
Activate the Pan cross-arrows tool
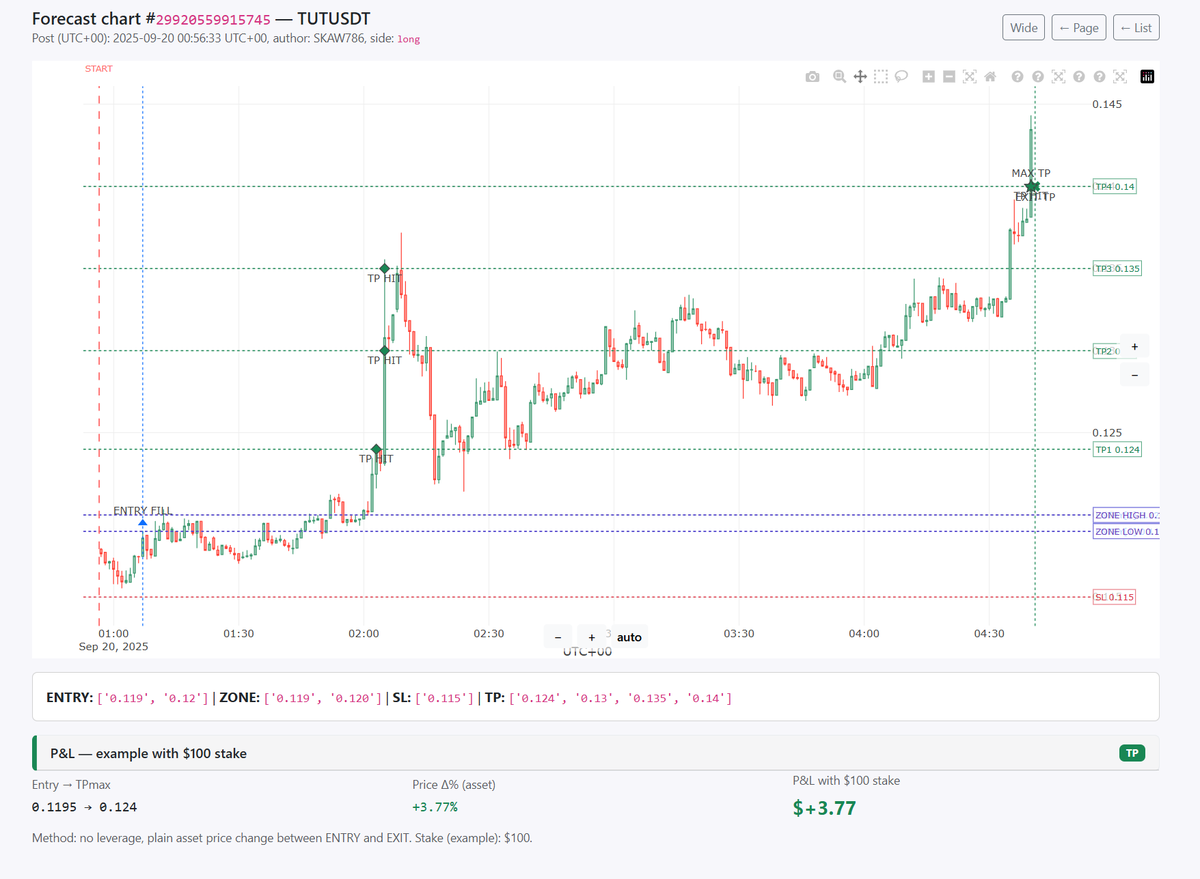coord(859,77)
